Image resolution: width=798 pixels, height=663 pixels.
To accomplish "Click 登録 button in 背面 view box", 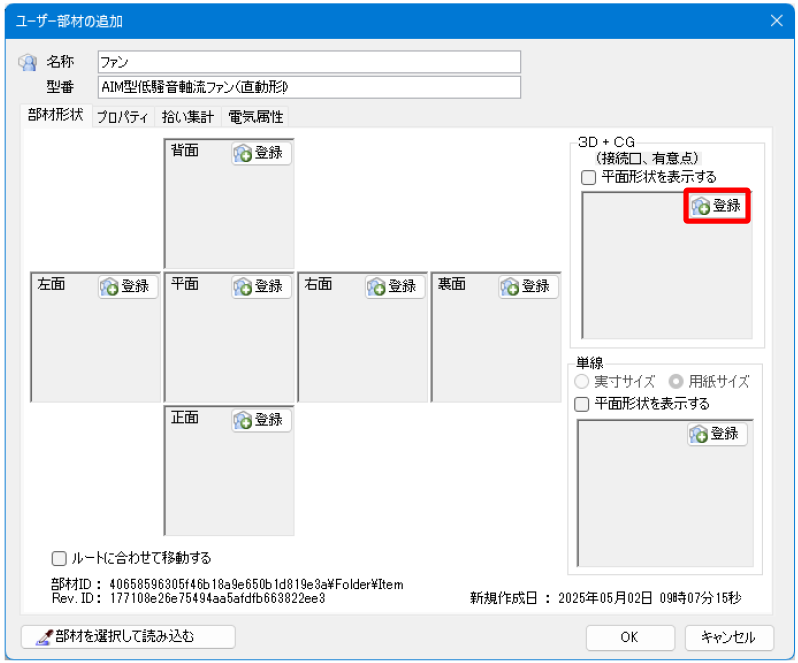I will click(262, 153).
